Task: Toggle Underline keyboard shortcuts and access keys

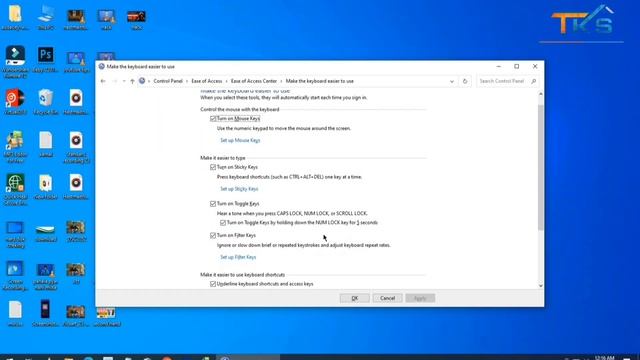Action: (213, 284)
